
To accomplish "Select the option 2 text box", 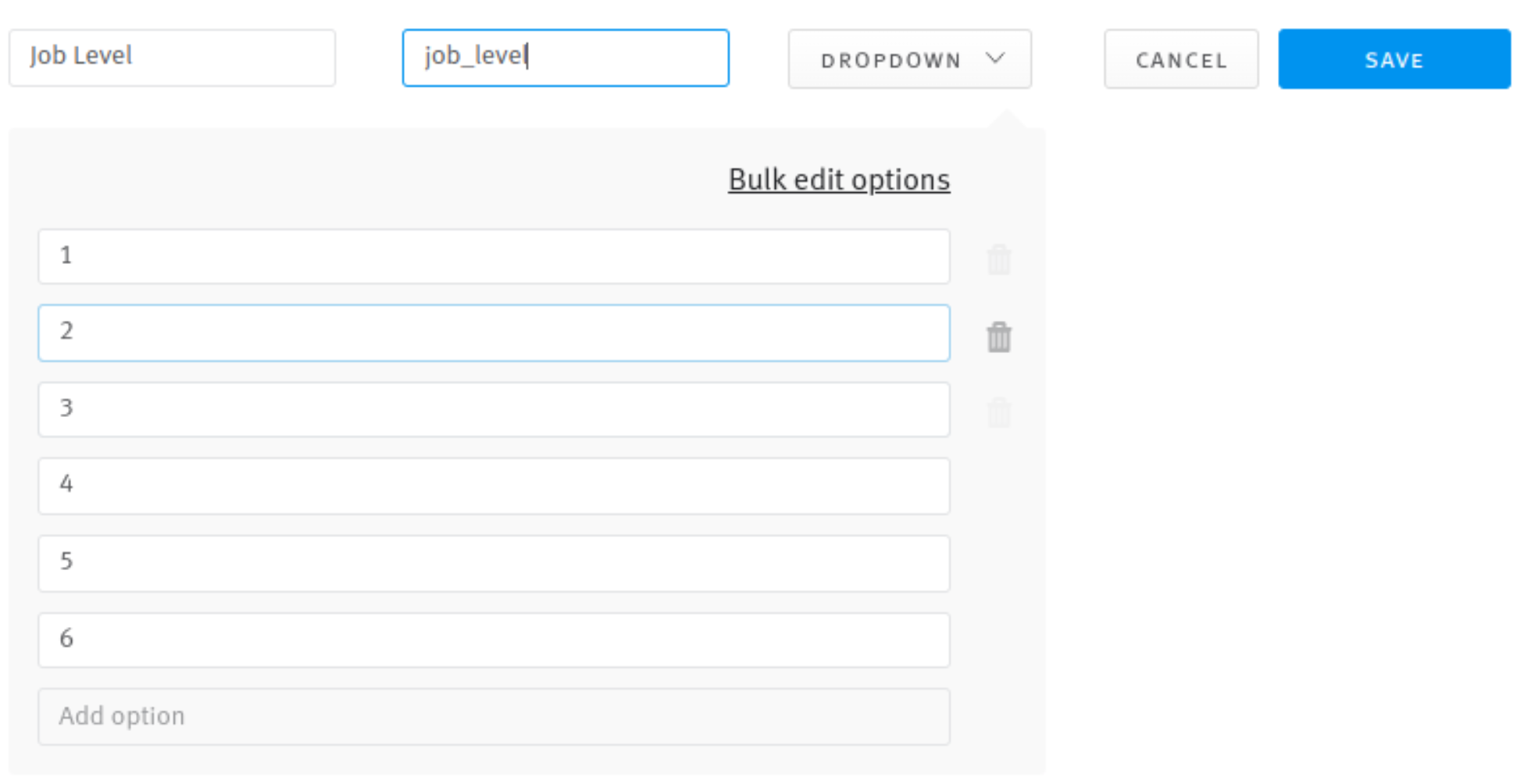I will pos(494,333).
